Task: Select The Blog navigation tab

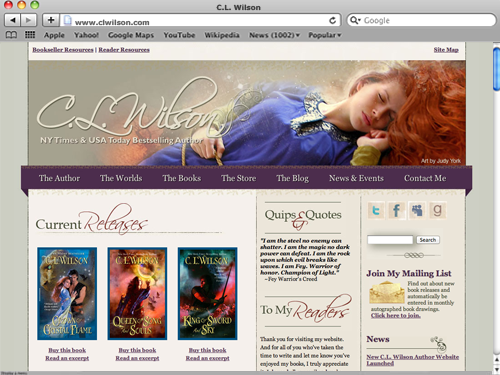Action: [x=292, y=178]
